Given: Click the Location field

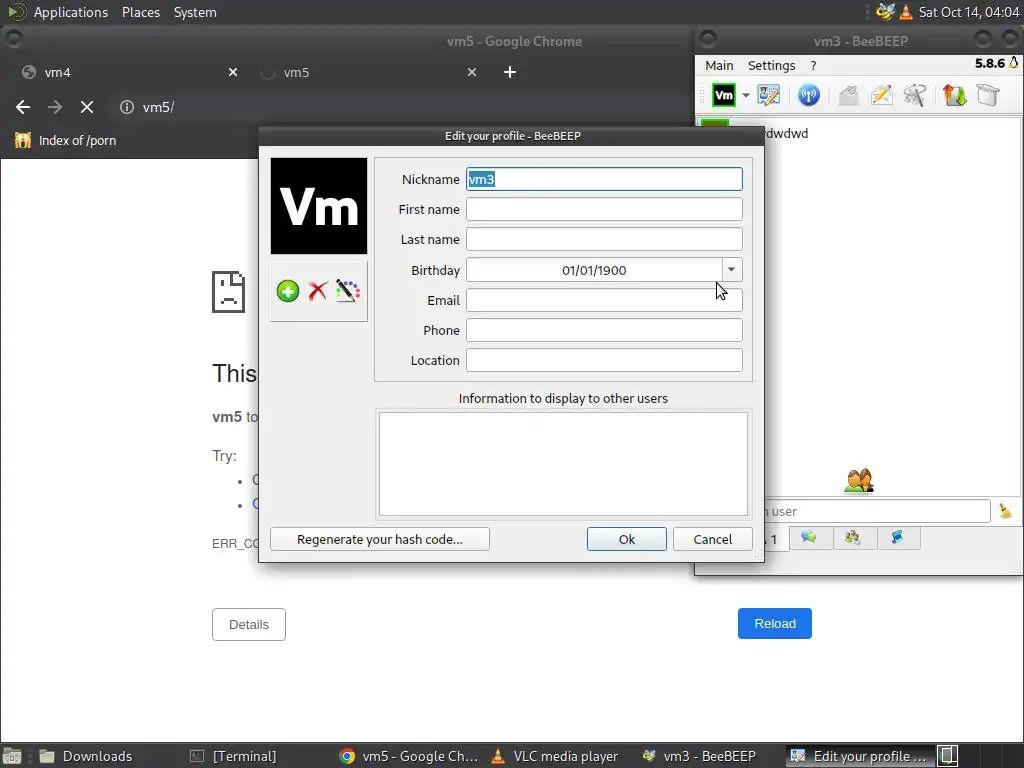Looking at the screenshot, I should tap(604, 360).
